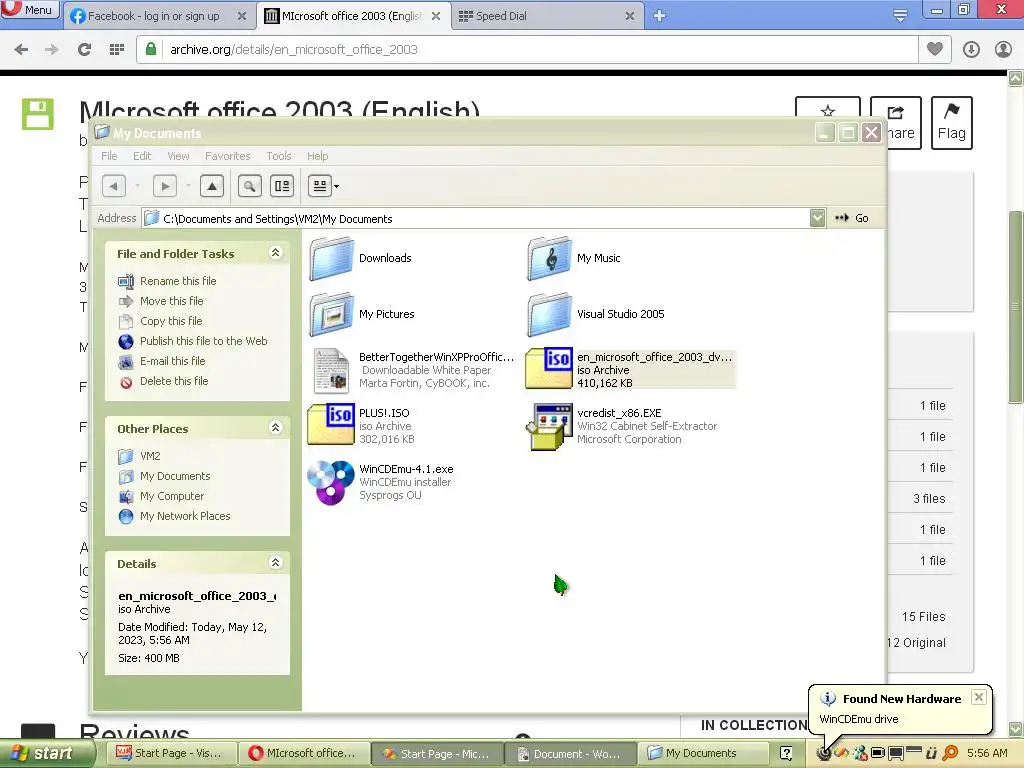Open the browser downloads icon
Viewport: 1024px width, 768px height.
click(971, 49)
